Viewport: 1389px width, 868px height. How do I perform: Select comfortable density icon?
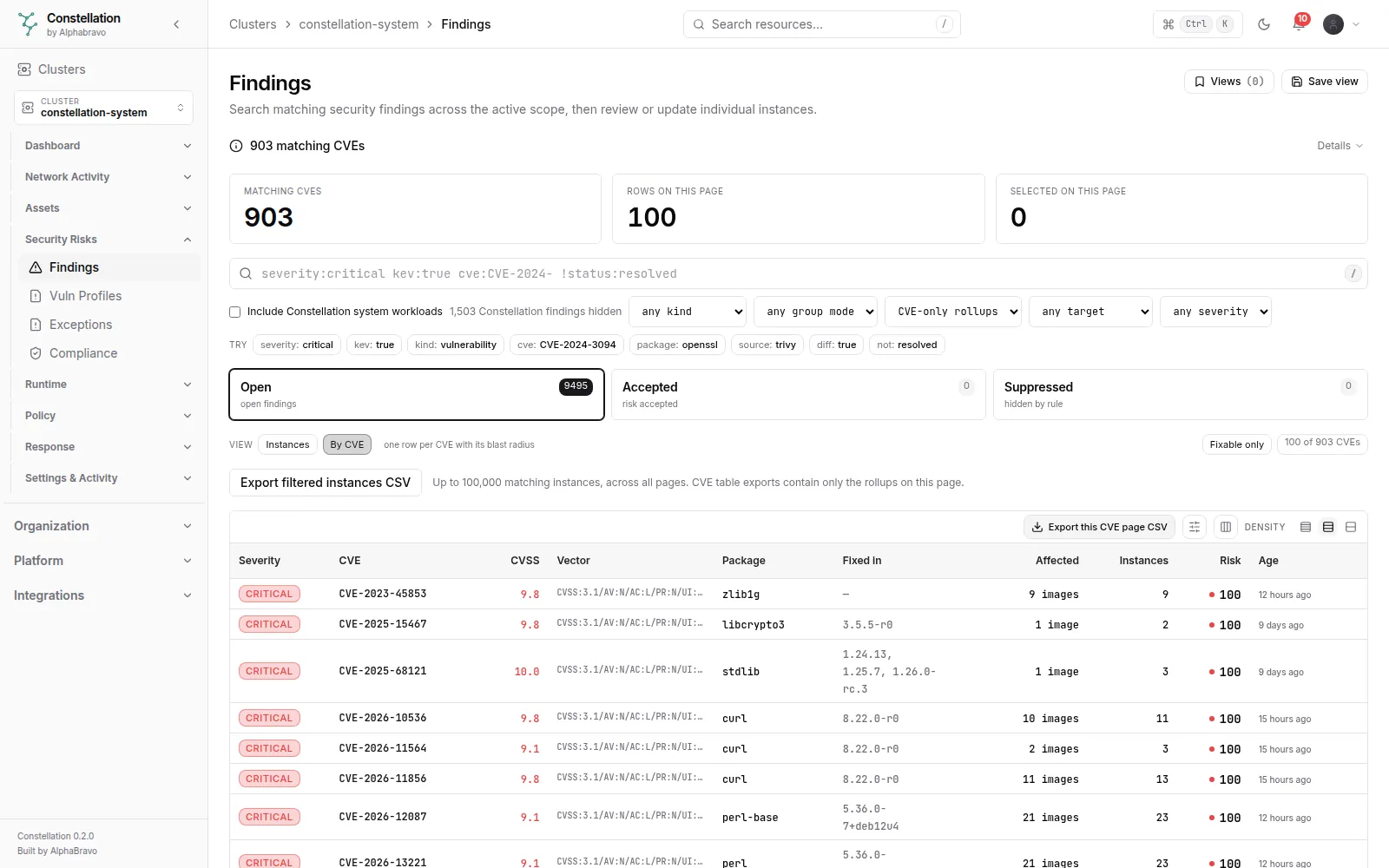(x=1351, y=527)
